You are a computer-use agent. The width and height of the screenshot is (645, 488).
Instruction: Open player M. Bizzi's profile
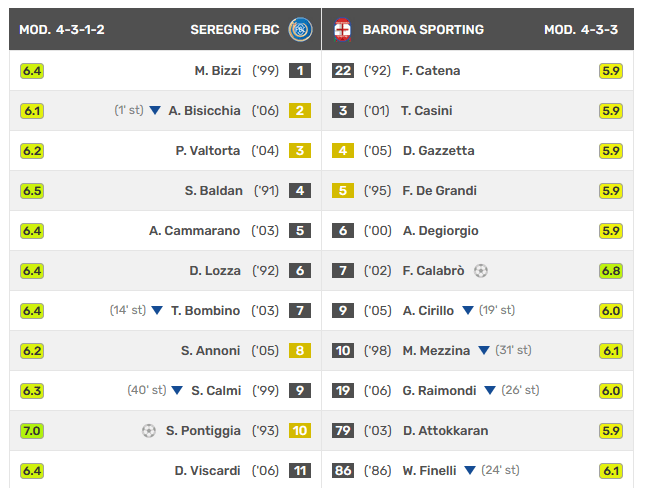(217, 71)
